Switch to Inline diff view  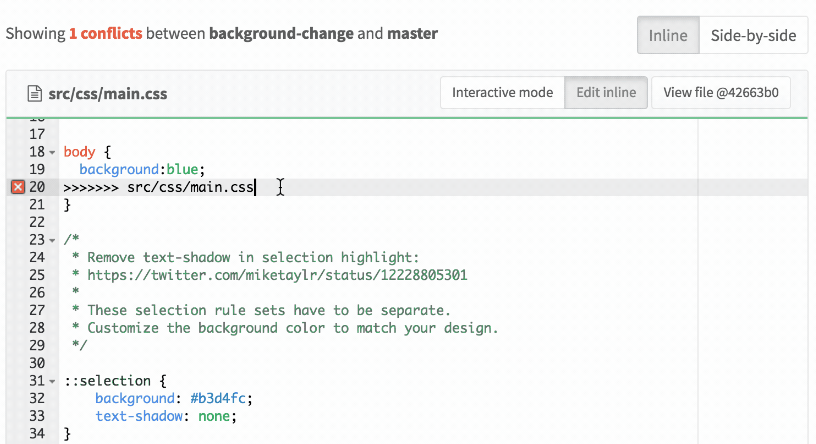[x=667, y=35]
